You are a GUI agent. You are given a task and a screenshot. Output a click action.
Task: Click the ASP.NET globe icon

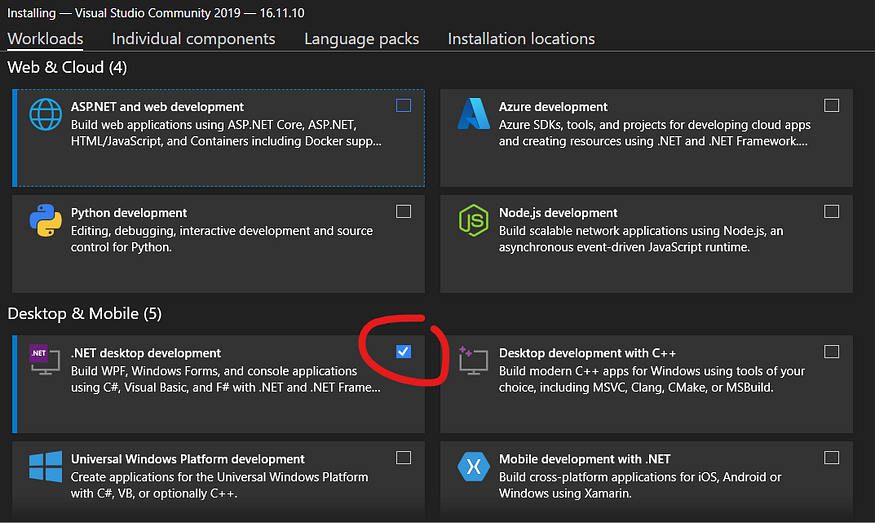45,114
